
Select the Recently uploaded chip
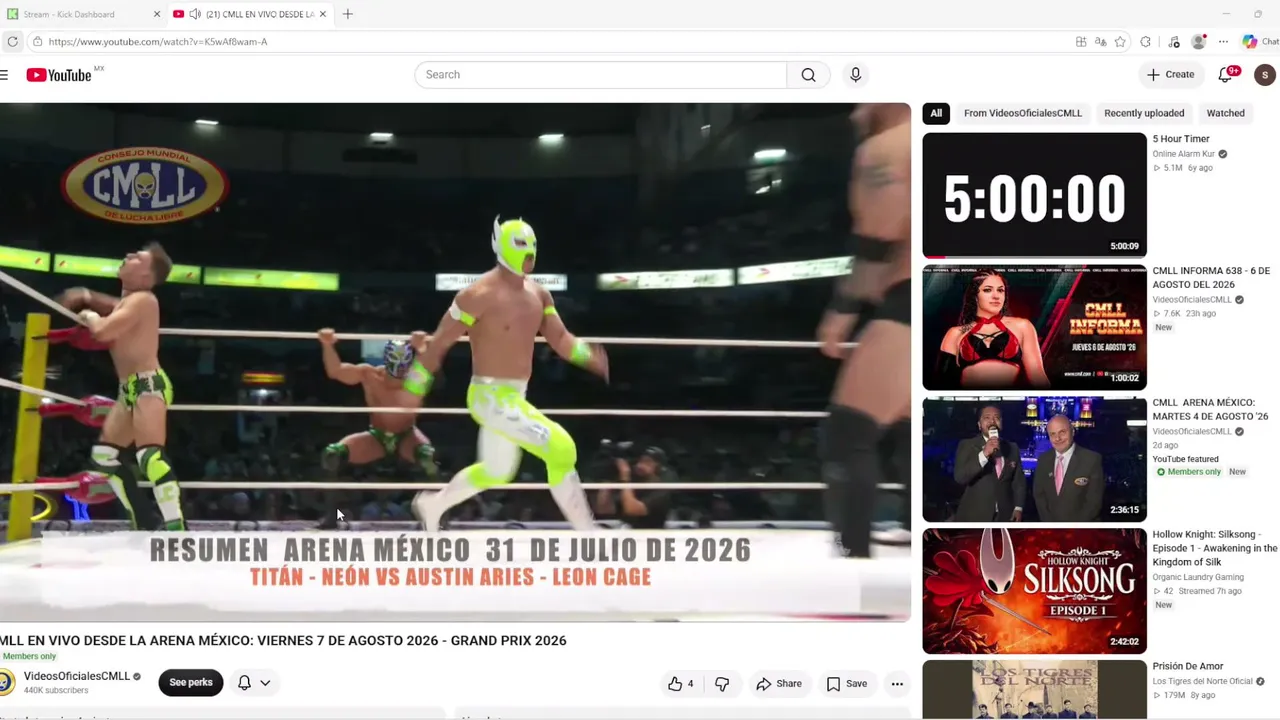pyautogui.click(x=1144, y=113)
